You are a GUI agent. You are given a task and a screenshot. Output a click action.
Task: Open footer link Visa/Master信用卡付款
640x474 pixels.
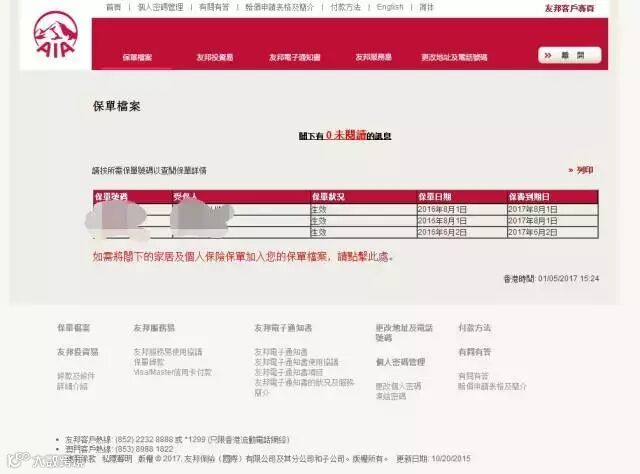pos(173,372)
